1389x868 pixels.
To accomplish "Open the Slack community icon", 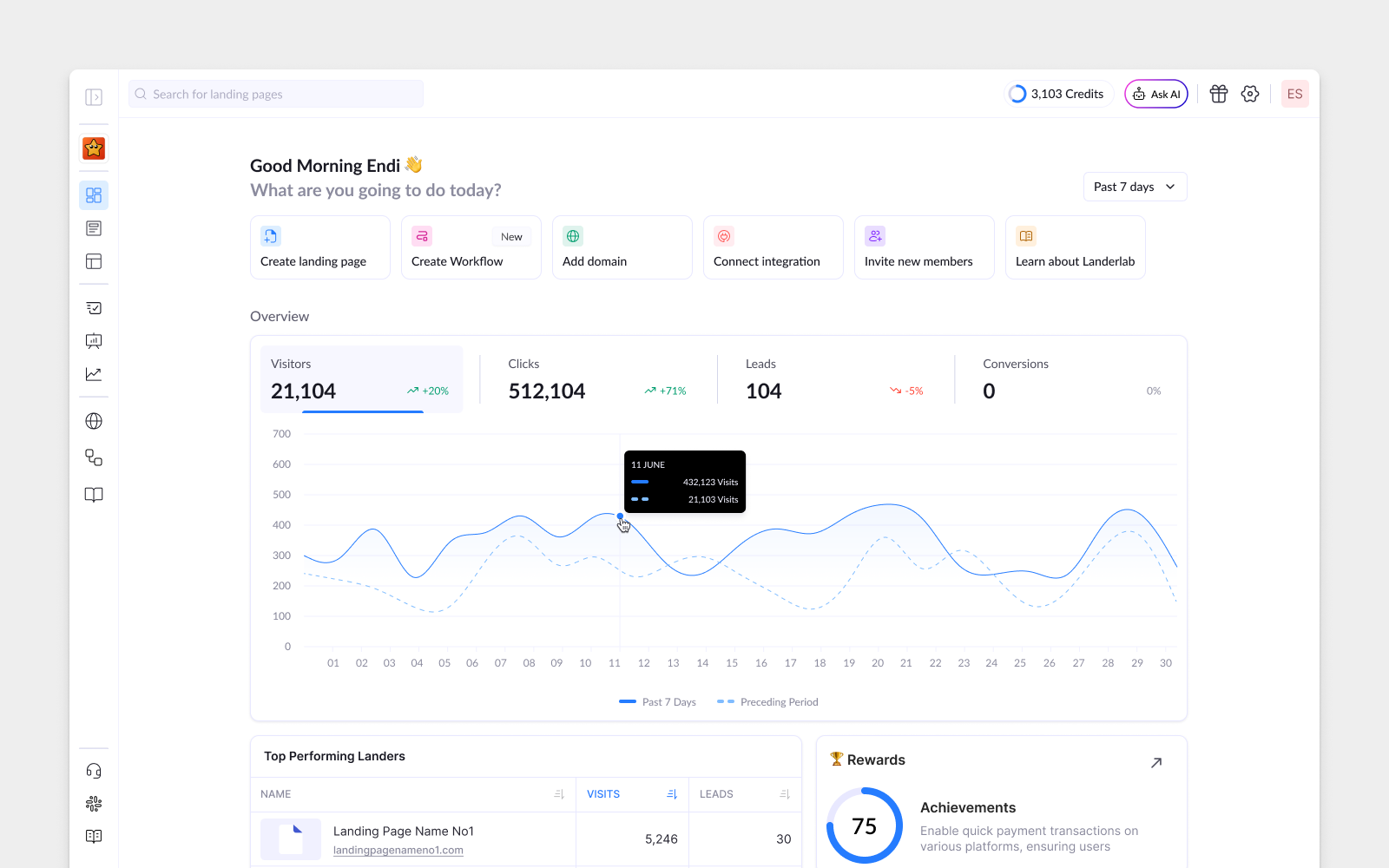I will tap(94, 804).
